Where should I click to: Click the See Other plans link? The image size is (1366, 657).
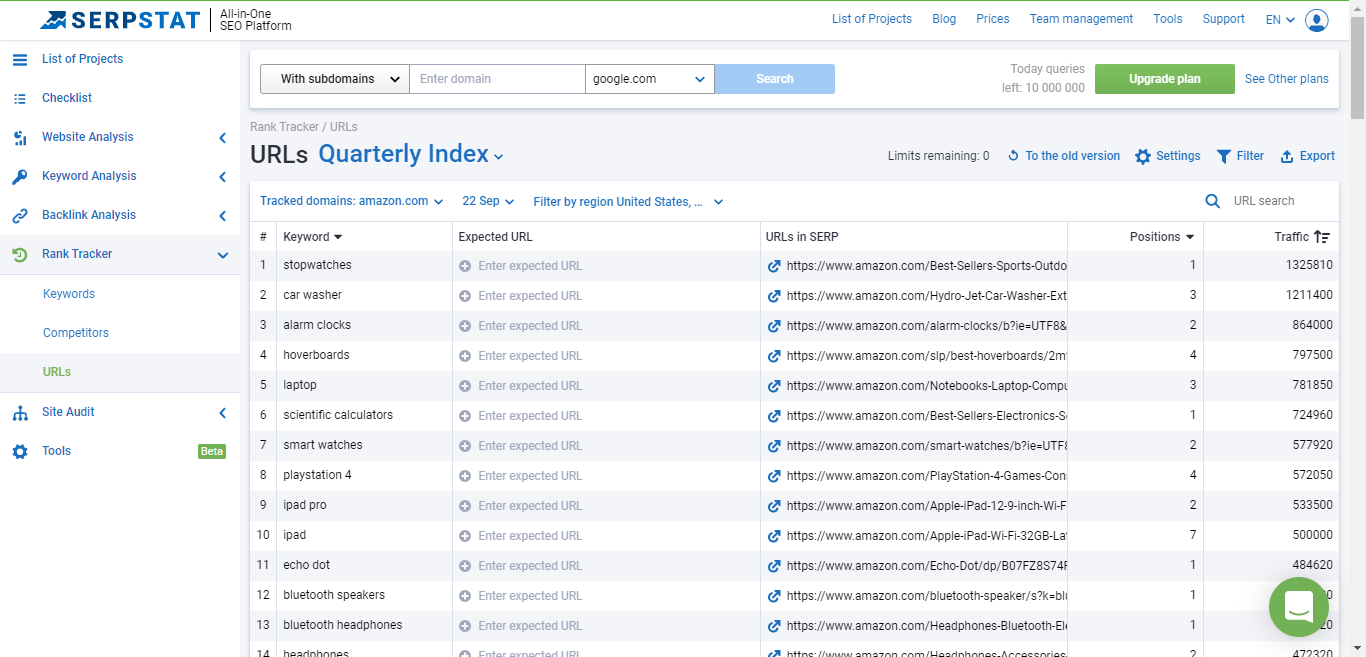[1287, 79]
